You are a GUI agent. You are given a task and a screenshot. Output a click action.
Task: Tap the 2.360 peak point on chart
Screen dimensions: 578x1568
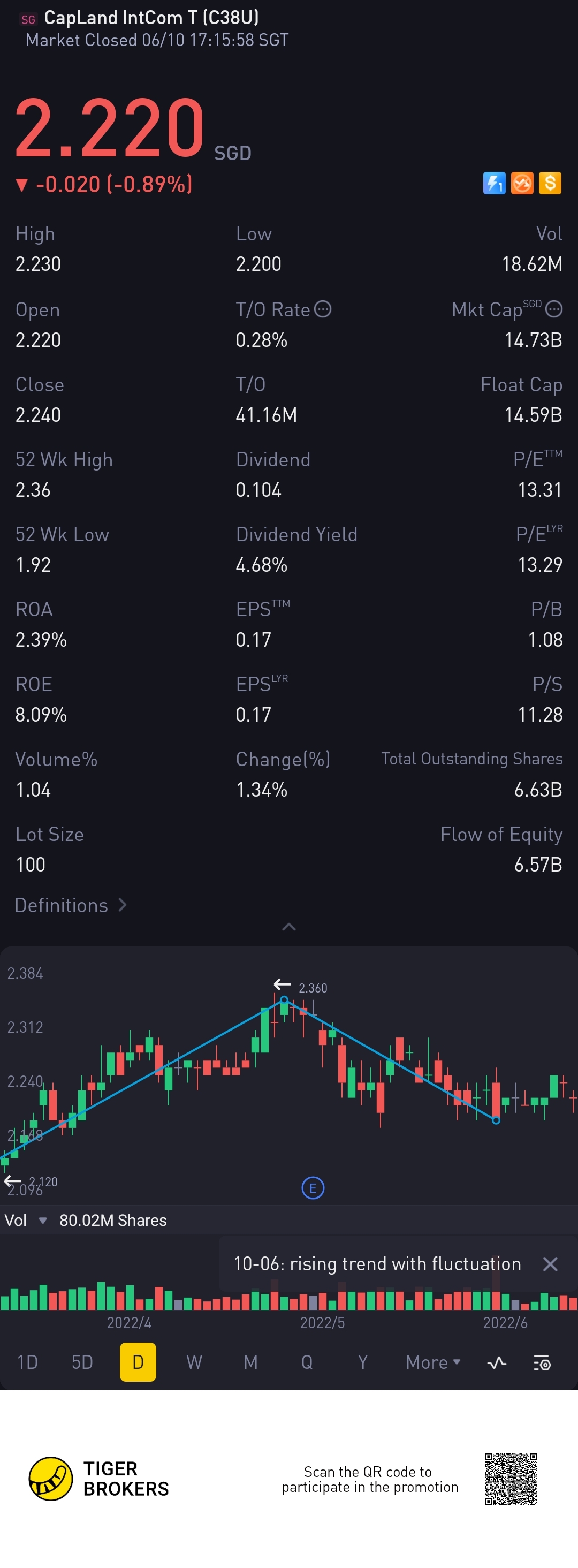(x=284, y=1000)
